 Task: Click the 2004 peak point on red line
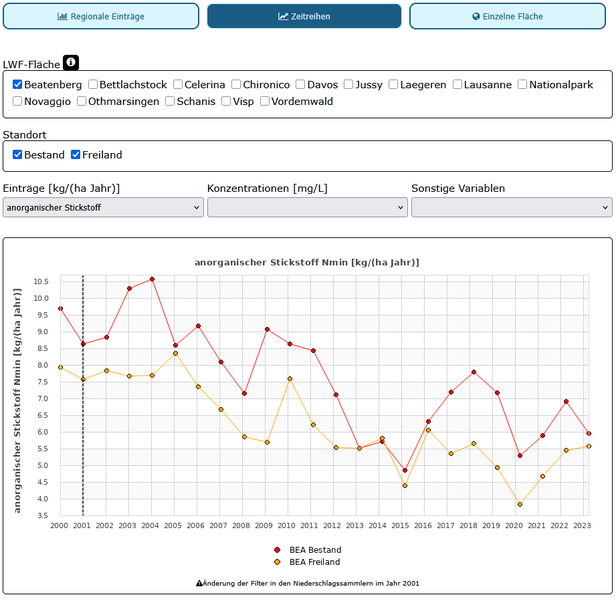[x=152, y=279]
